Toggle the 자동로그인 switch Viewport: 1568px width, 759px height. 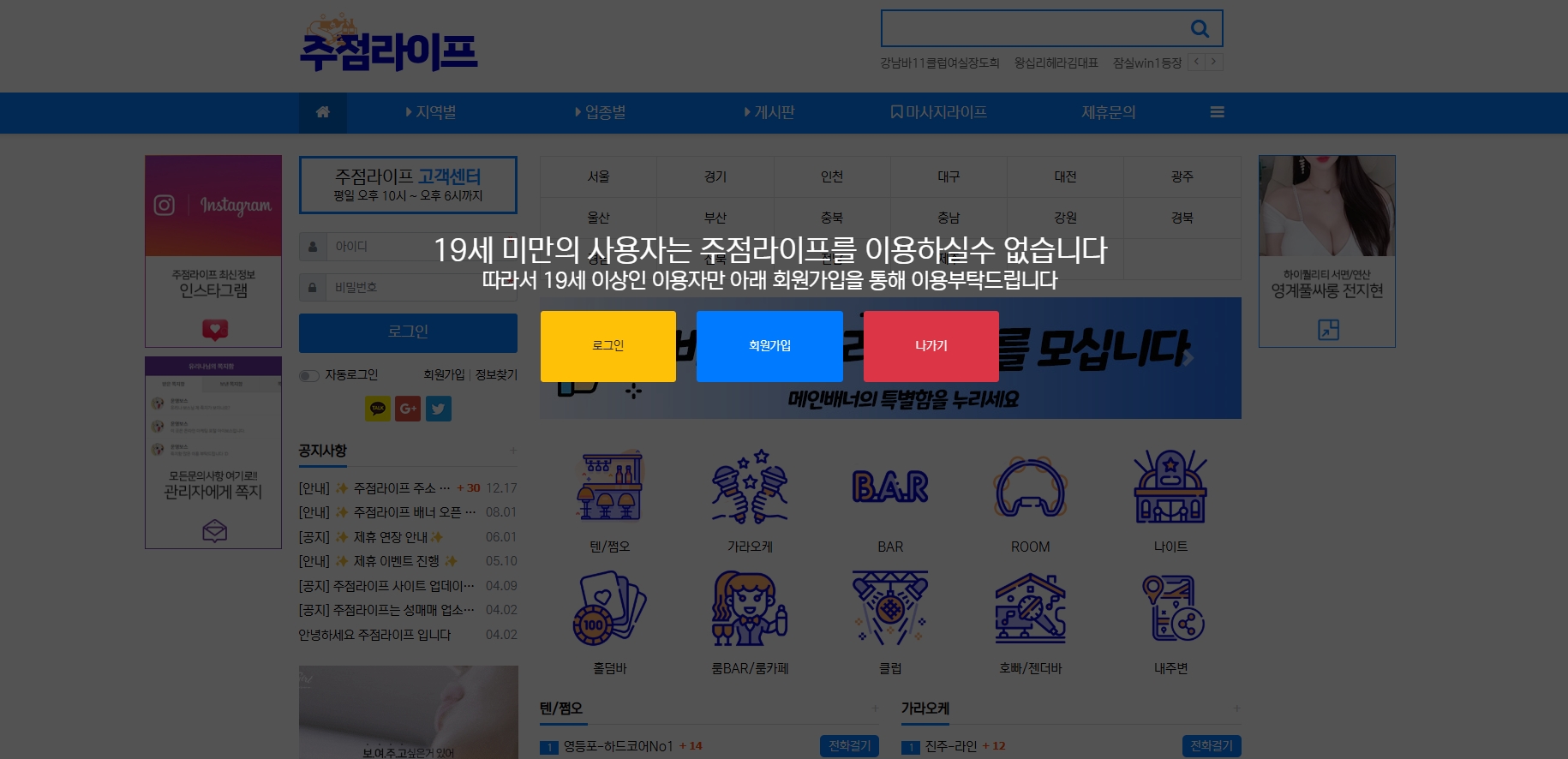308,376
